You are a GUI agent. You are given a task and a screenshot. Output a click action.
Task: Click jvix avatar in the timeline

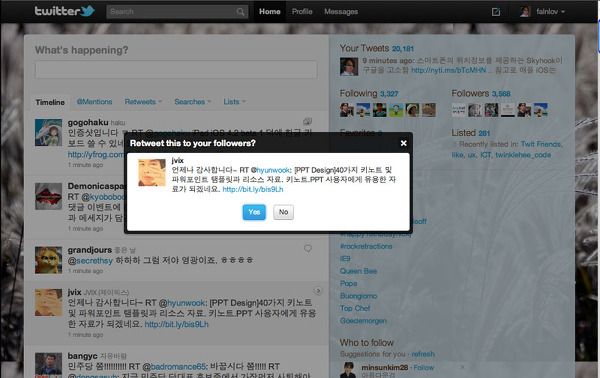click(48, 302)
